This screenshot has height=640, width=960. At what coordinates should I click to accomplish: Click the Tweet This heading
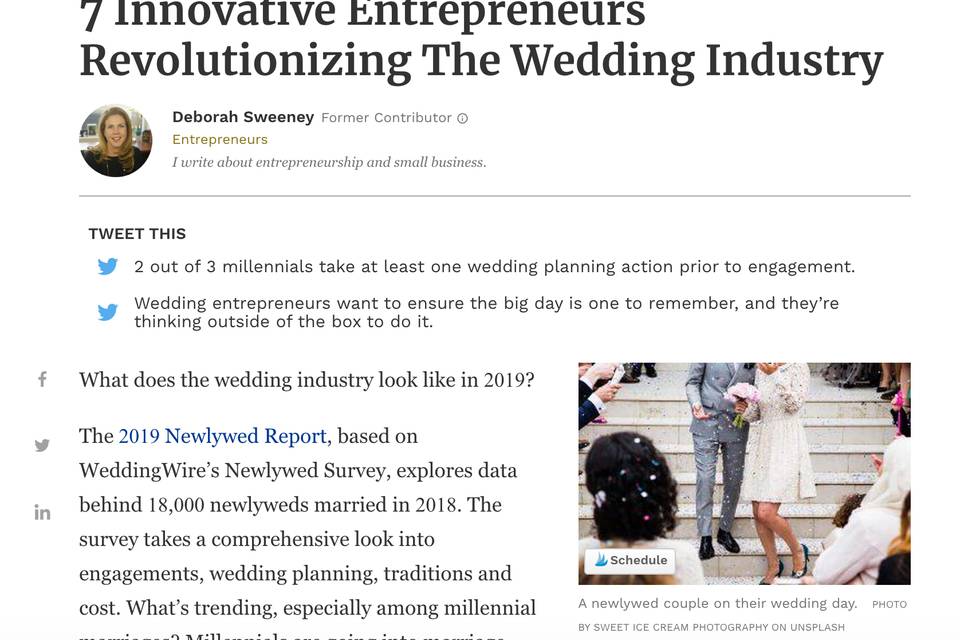pos(137,234)
